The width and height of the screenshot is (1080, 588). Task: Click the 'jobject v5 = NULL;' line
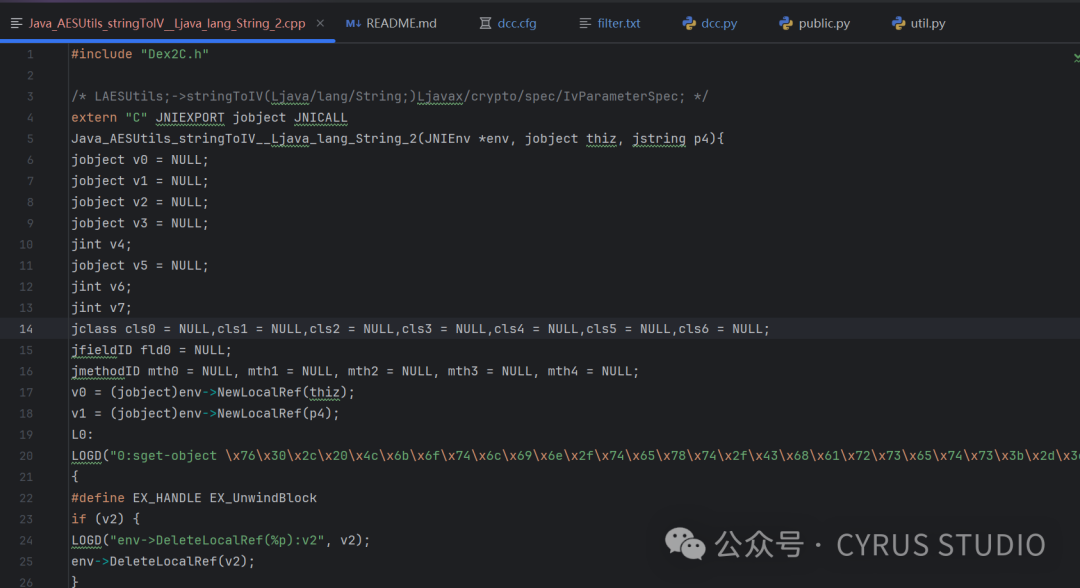[x=140, y=266]
